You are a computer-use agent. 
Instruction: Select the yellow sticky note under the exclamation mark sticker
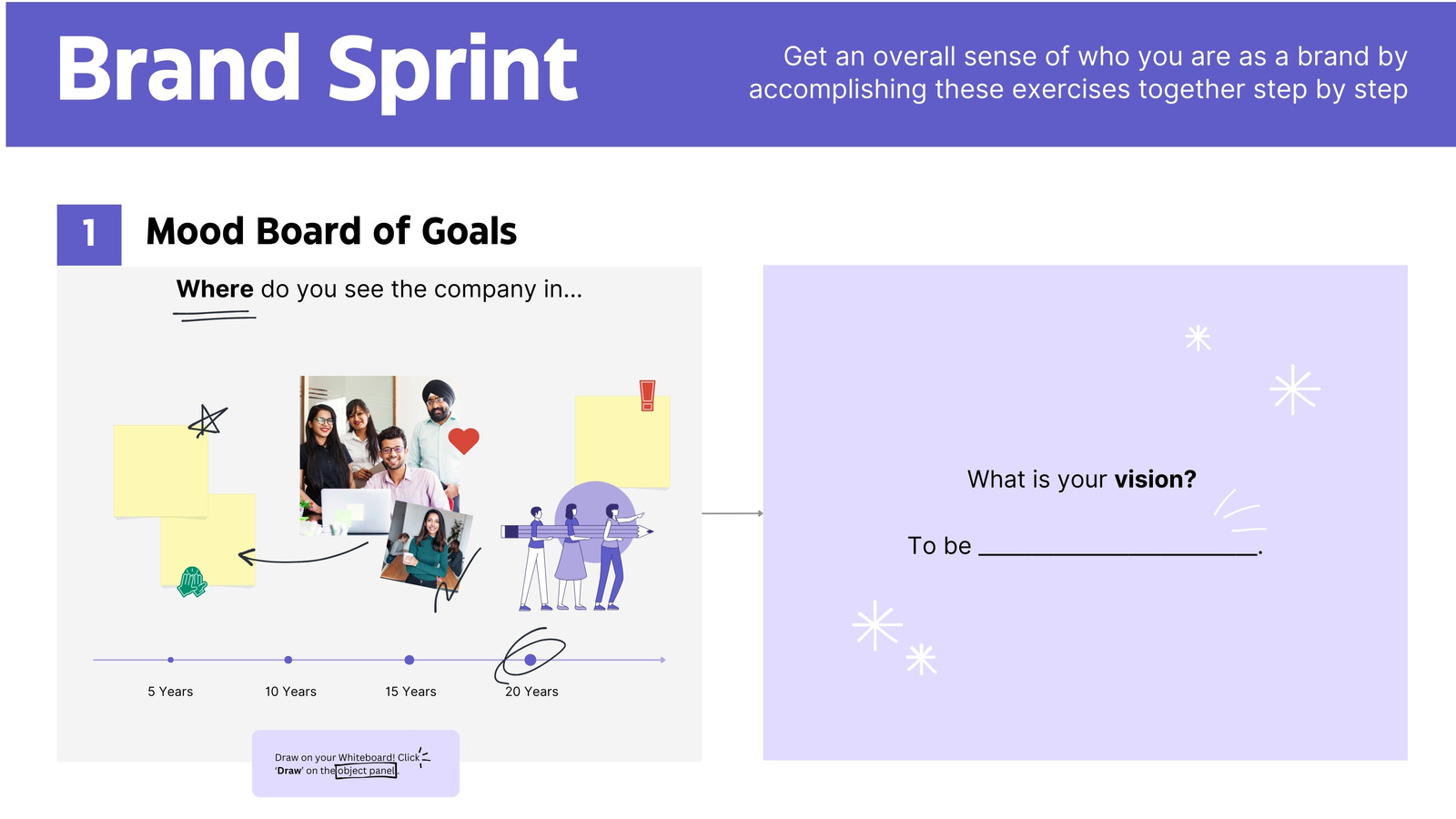622,441
